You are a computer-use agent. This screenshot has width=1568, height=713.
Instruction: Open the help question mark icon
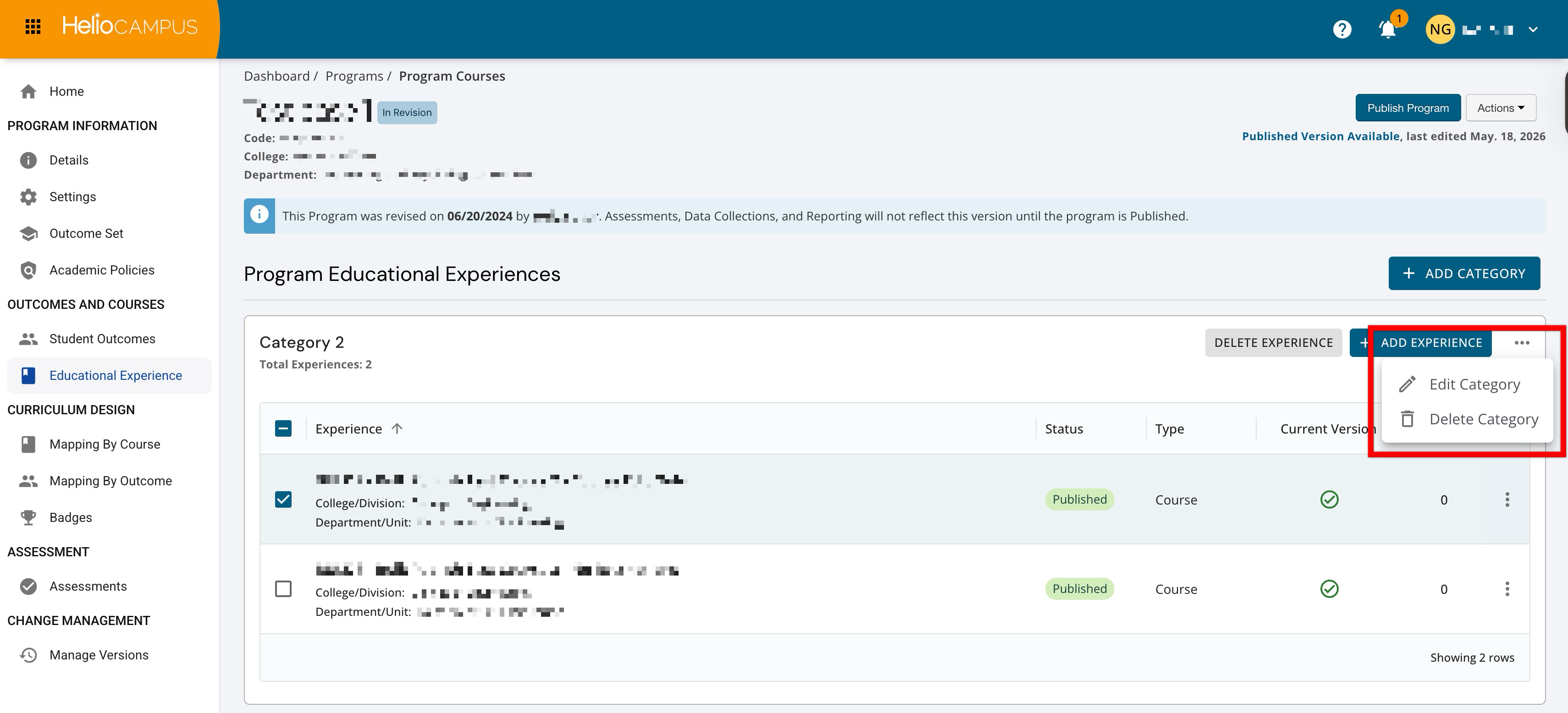pos(1342,29)
